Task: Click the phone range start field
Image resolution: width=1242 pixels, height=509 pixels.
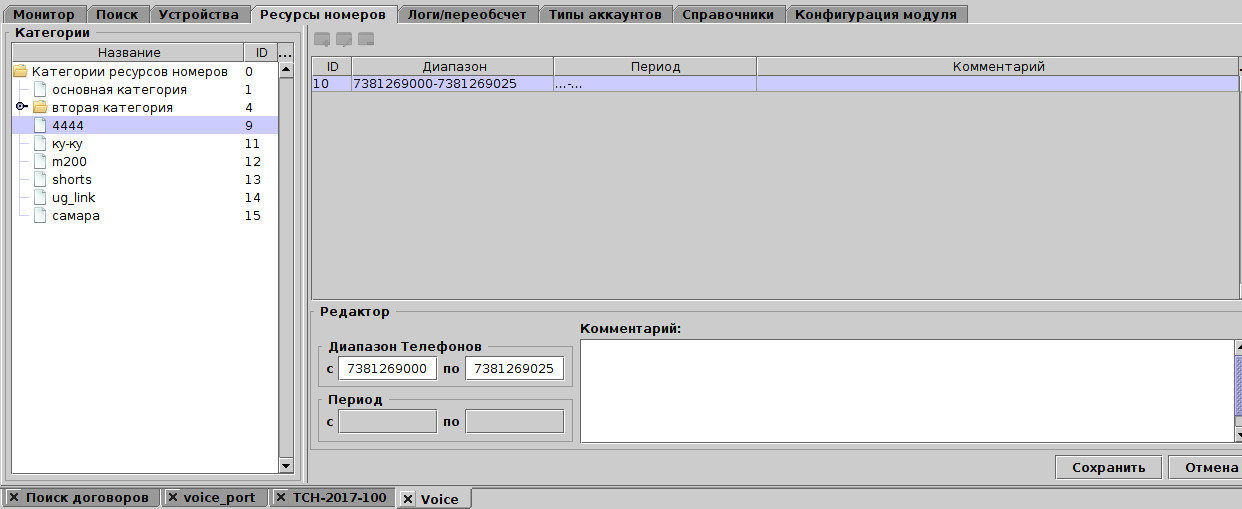Action: [387, 369]
